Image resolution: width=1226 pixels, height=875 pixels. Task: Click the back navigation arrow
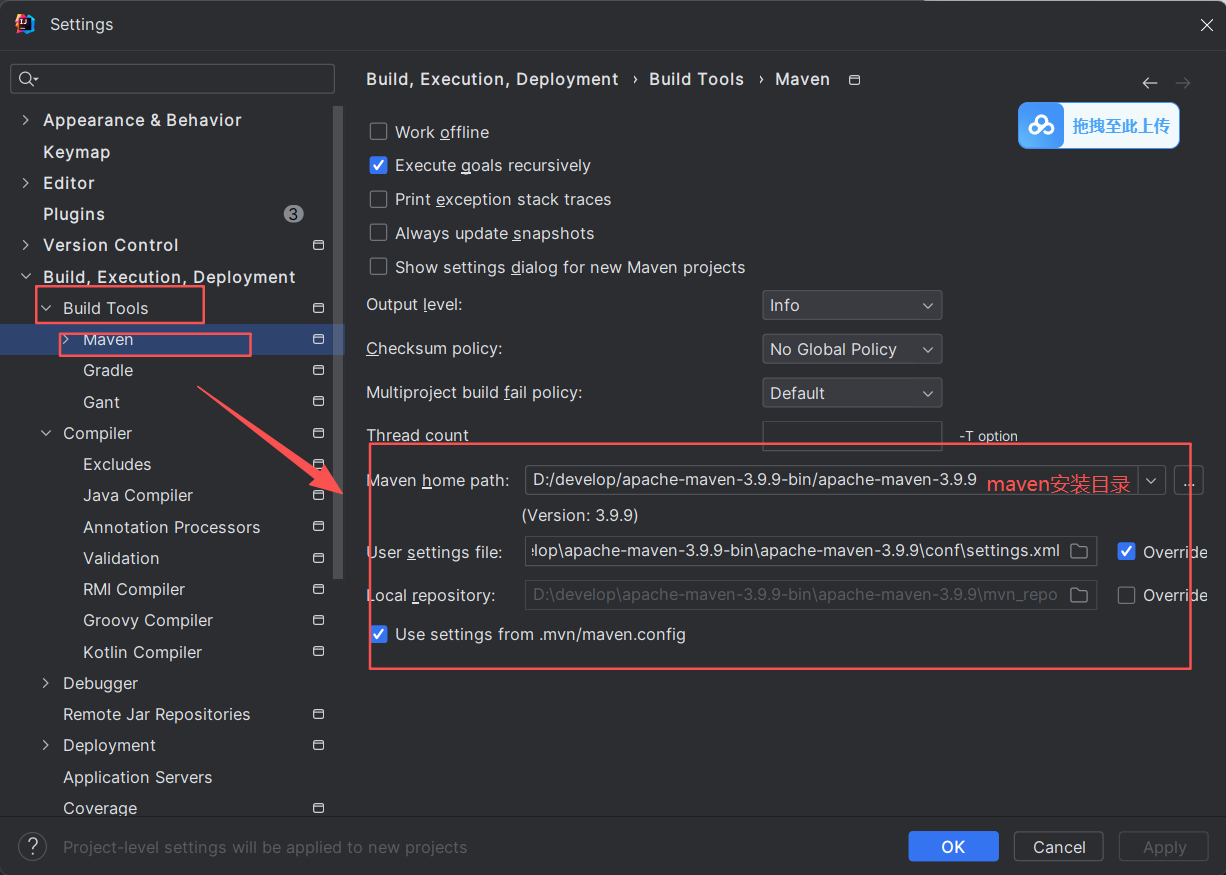1150,83
